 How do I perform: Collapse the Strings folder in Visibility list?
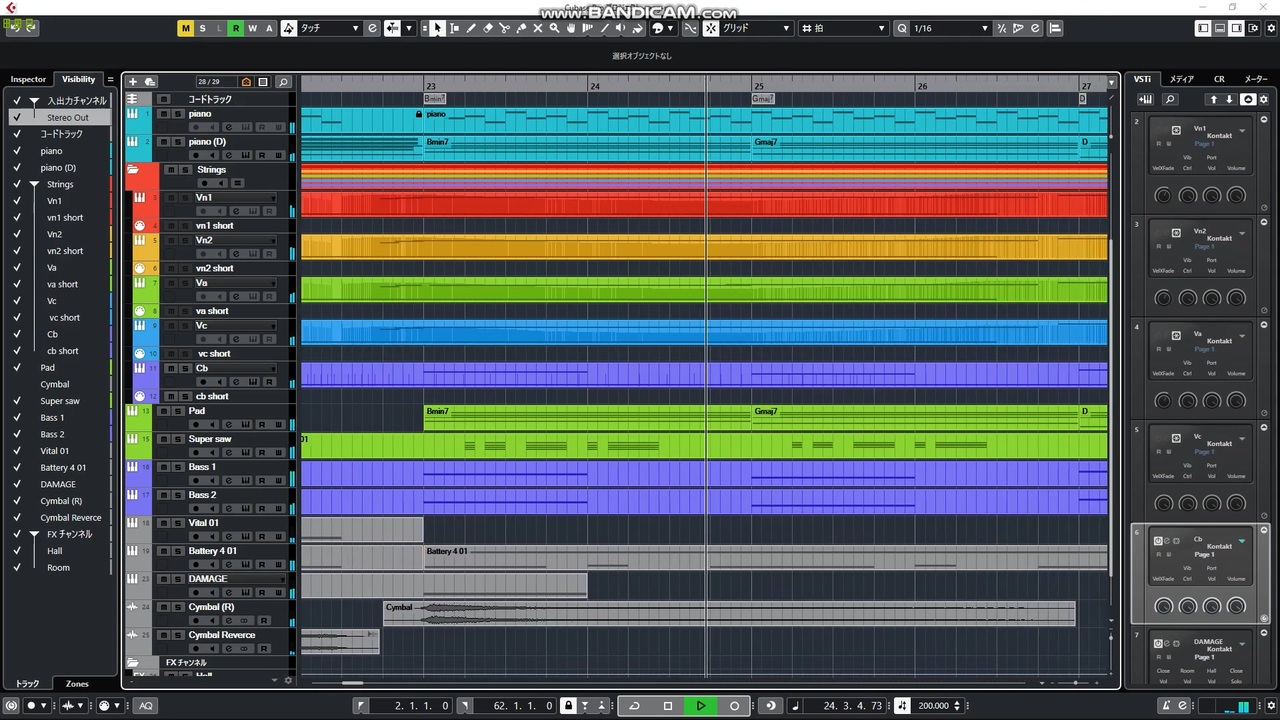coord(34,184)
